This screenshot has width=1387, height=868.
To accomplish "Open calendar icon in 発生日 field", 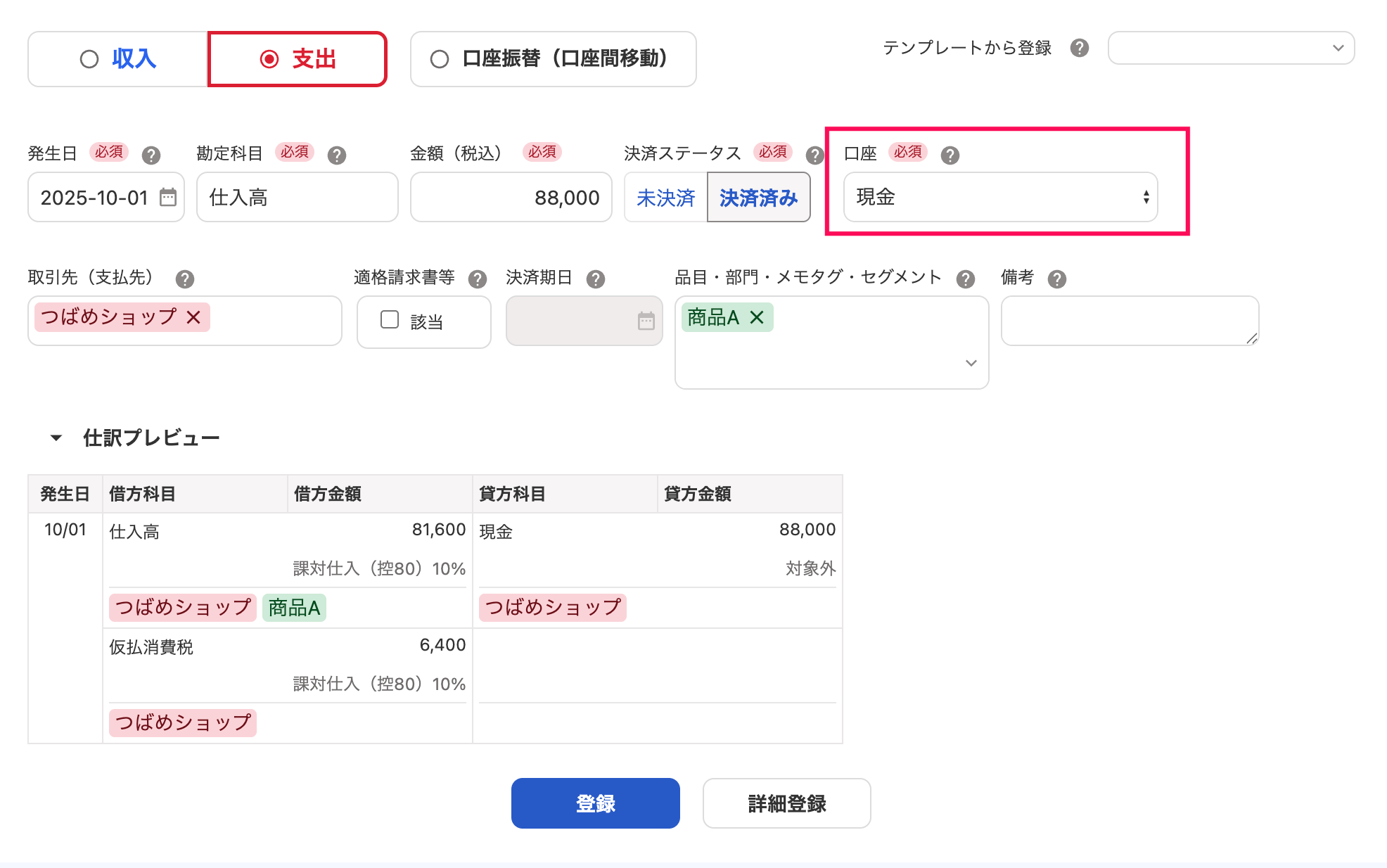I will click(168, 197).
